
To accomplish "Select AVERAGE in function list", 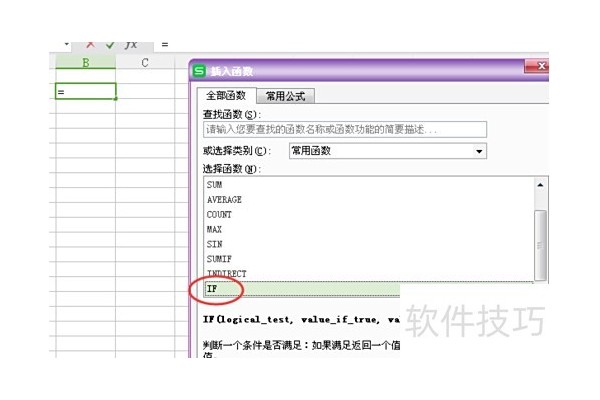I will 369,200.
